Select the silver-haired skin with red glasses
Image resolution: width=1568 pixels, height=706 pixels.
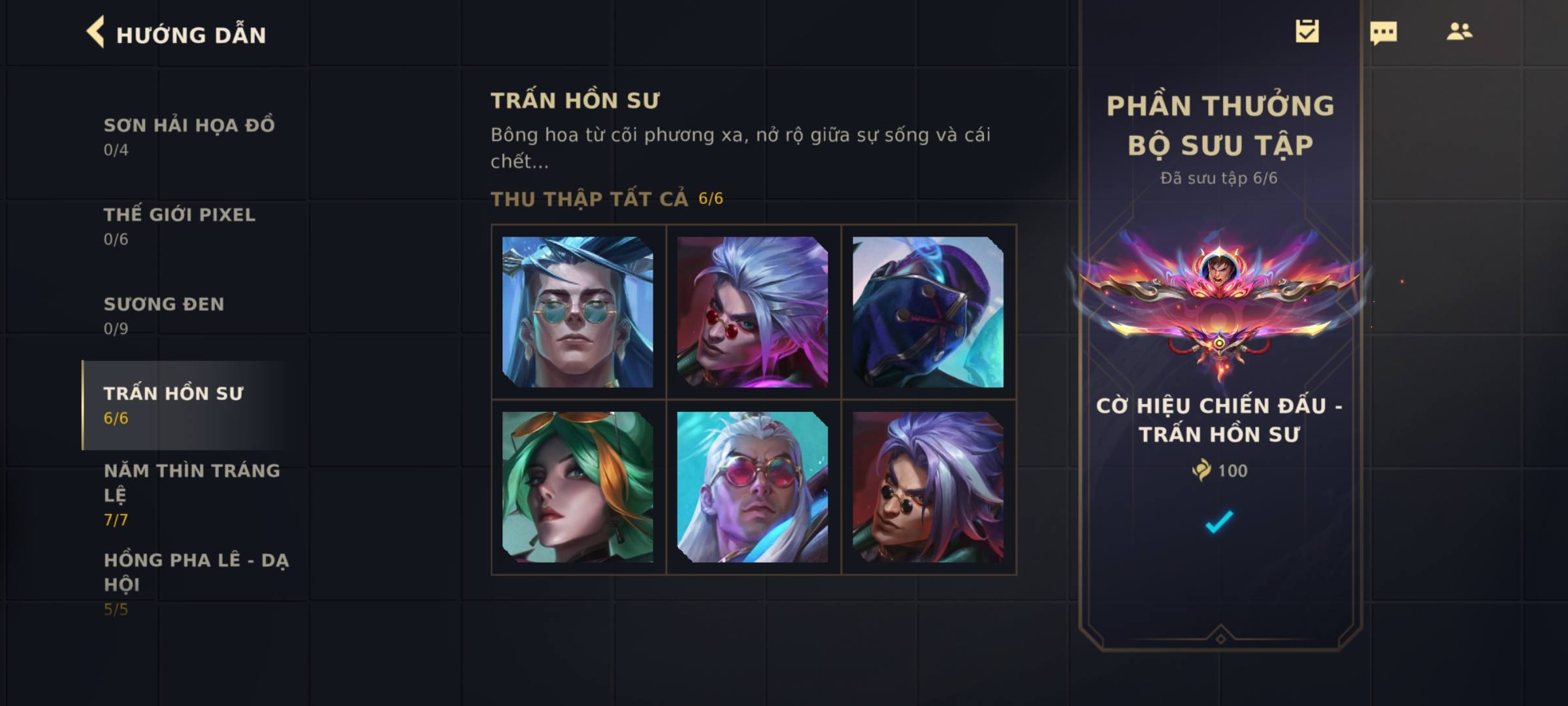click(x=753, y=312)
